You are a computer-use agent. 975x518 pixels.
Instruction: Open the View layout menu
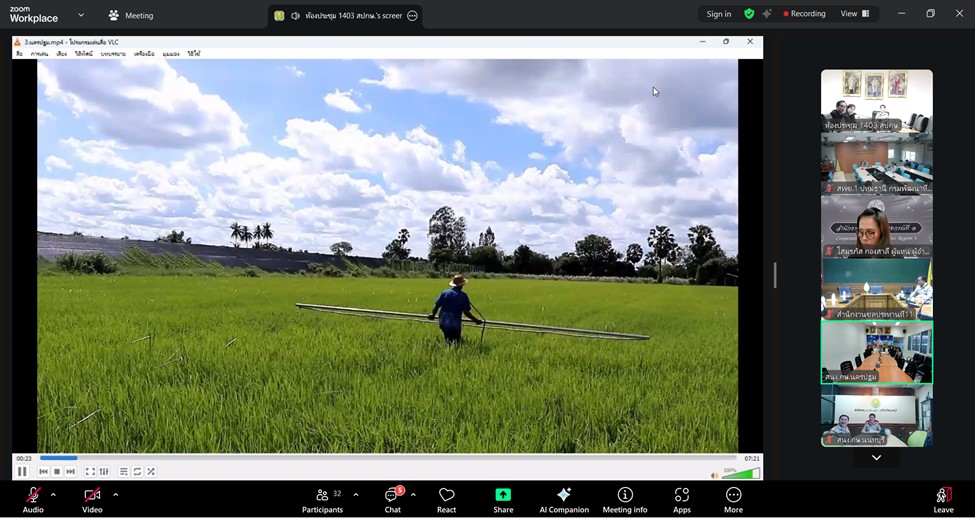pos(854,14)
